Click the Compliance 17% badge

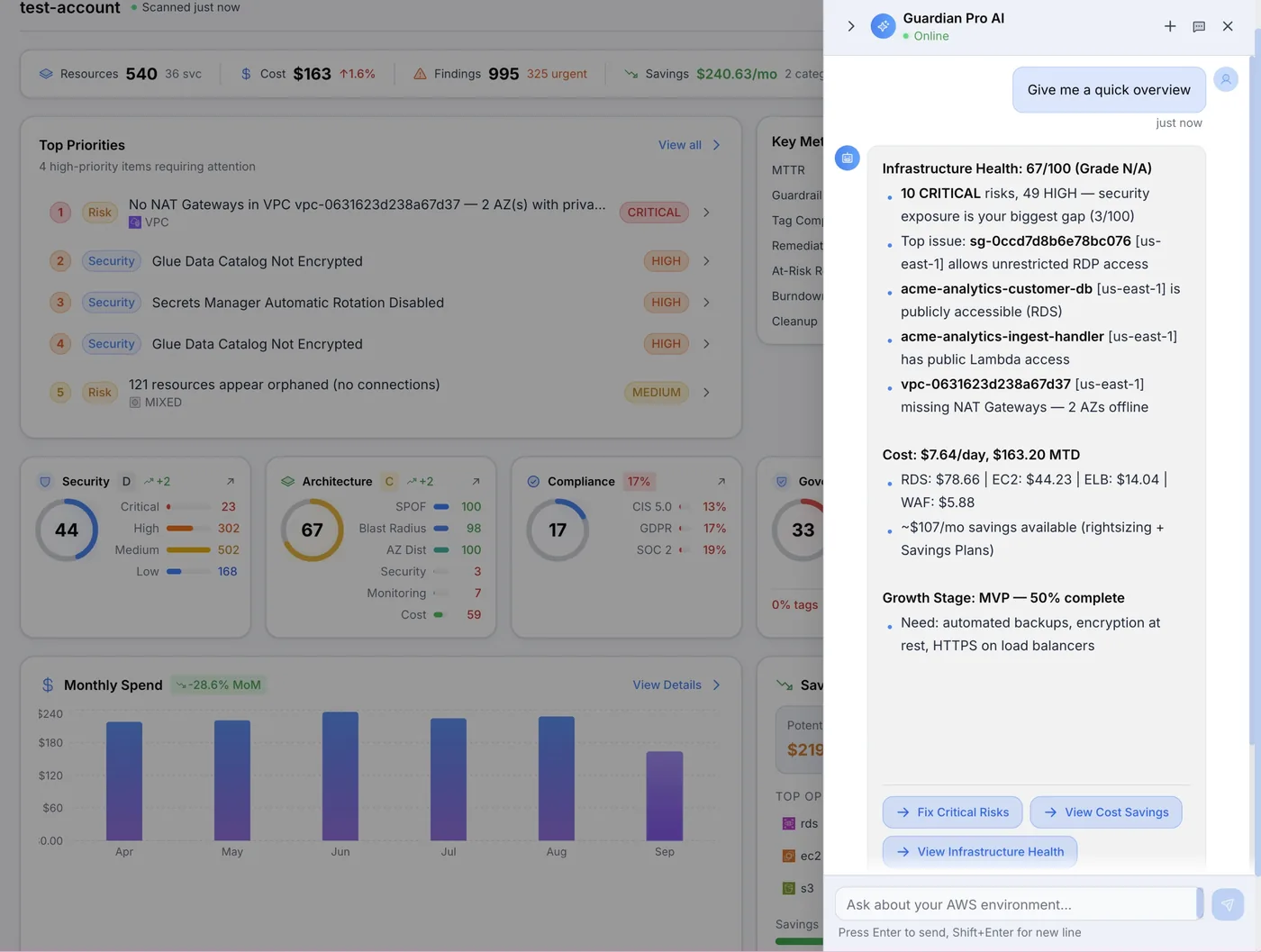point(639,482)
